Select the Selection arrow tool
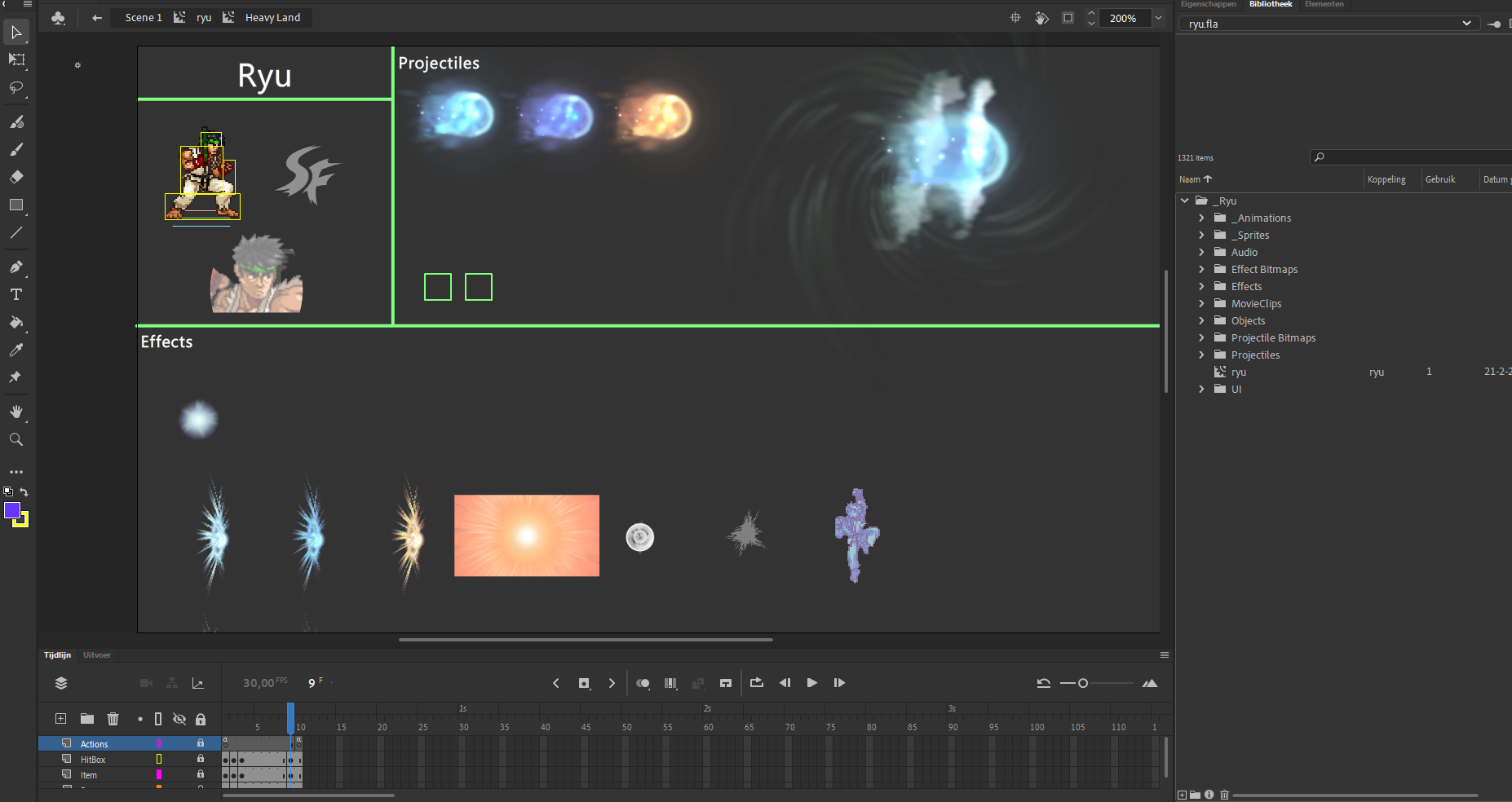Viewport: 1512px width, 802px height. tap(16, 33)
